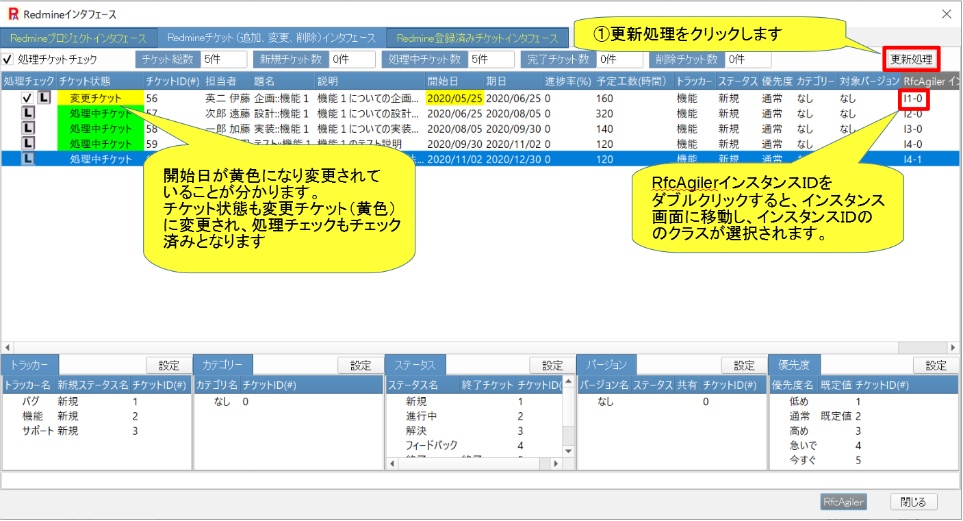Screen dimensions: 963x521
Task: Click the 開始日 column header
Action: tap(442, 81)
